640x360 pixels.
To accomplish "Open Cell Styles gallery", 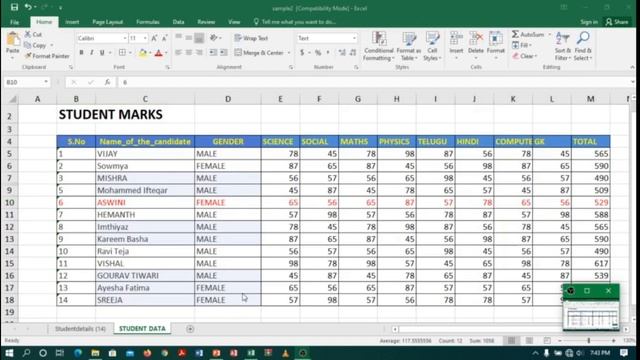I will [432, 46].
